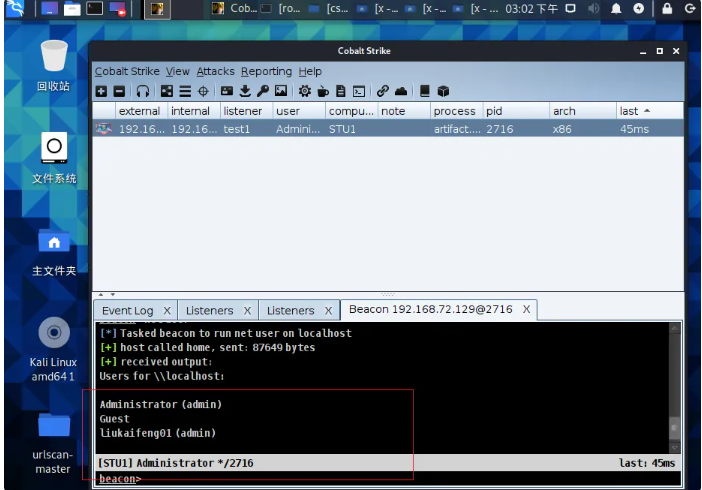This screenshot has width=702, height=490.
Task: Click the beacon> command input field
Action: tap(388, 478)
